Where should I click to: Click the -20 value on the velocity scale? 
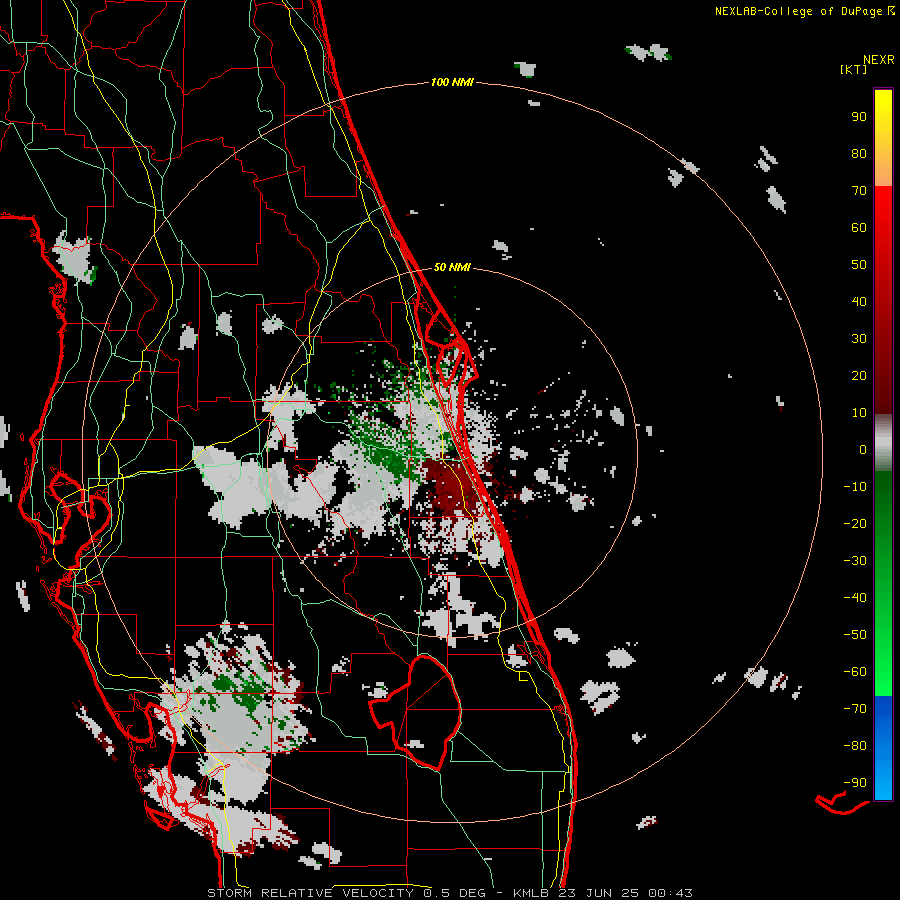[x=855, y=523]
